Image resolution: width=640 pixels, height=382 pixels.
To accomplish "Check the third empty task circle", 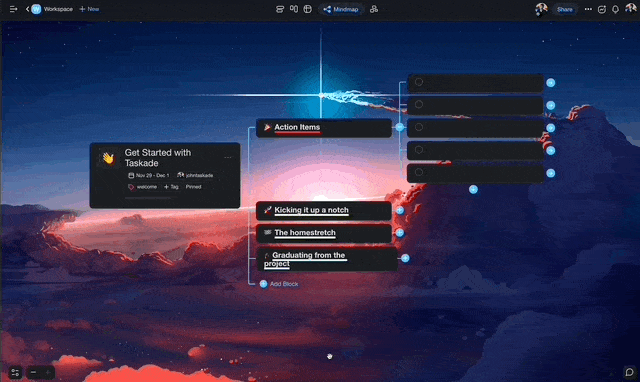I will (419, 127).
